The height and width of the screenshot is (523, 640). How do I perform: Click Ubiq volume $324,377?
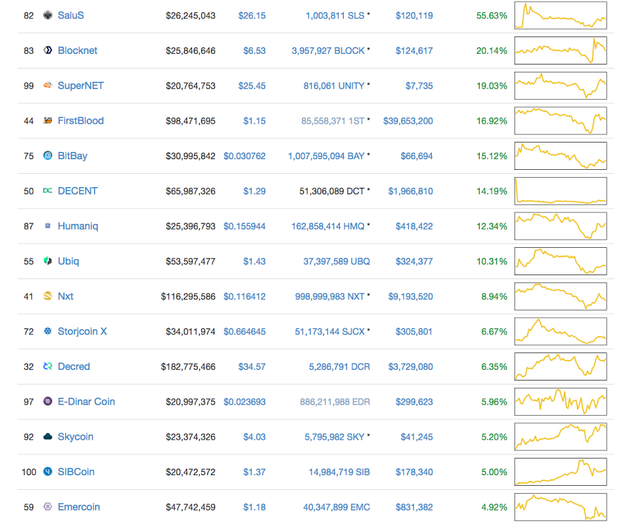[414, 261]
